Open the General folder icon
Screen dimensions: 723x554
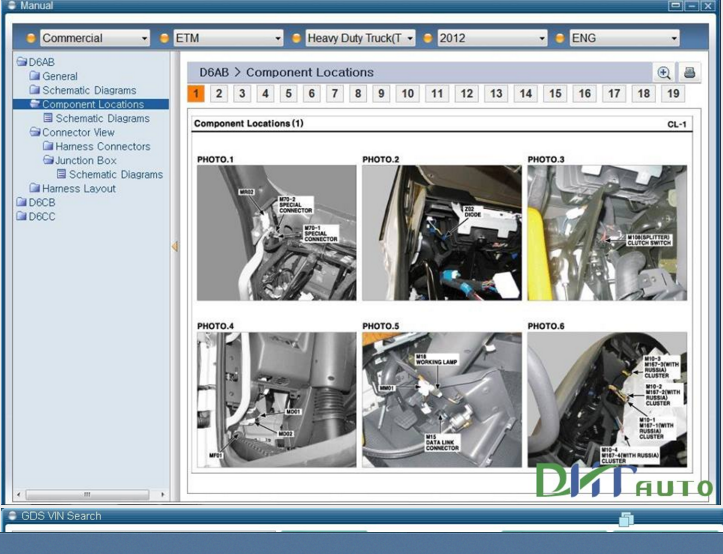click(35, 76)
